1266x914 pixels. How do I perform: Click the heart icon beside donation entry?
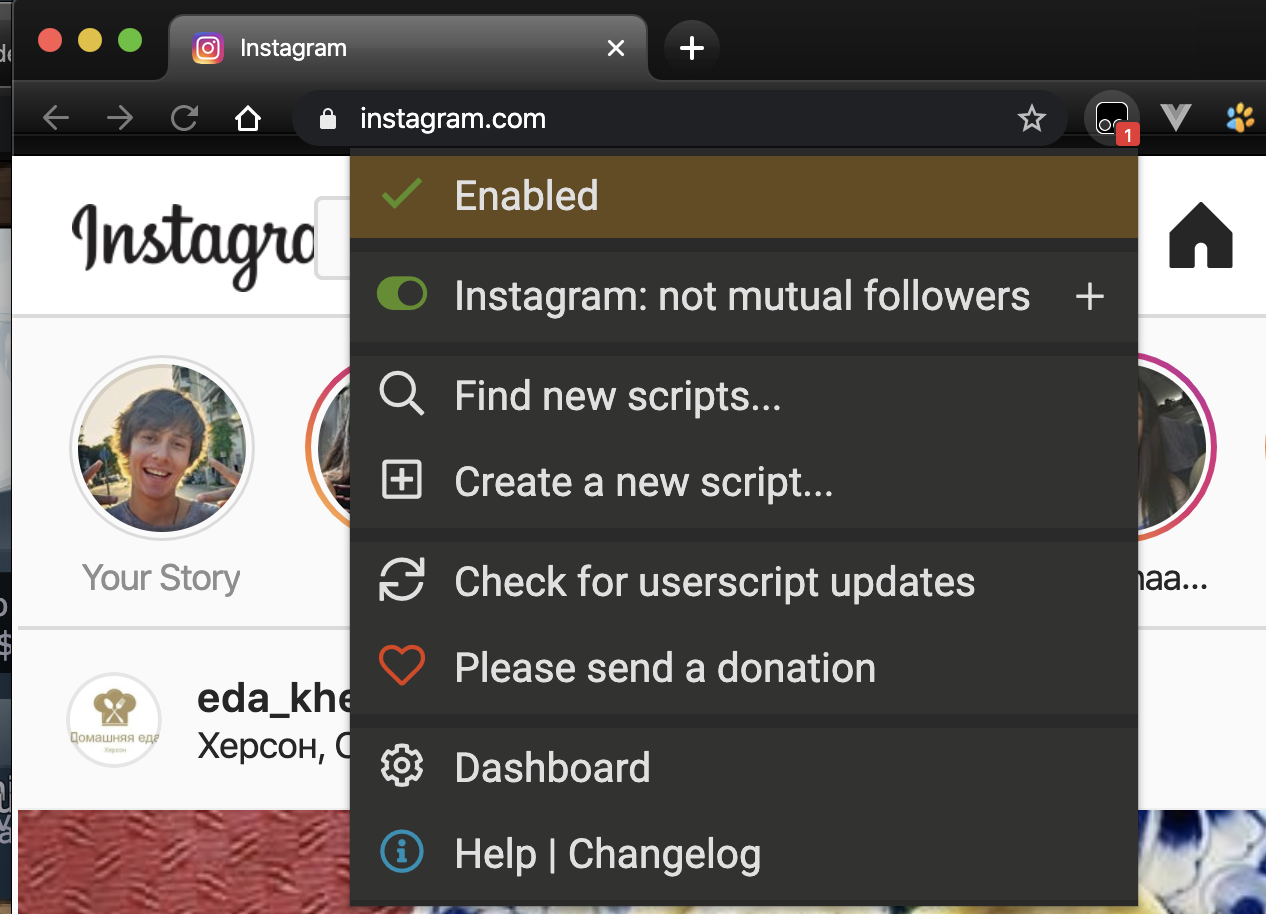pyautogui.click(x=402, y=666)
